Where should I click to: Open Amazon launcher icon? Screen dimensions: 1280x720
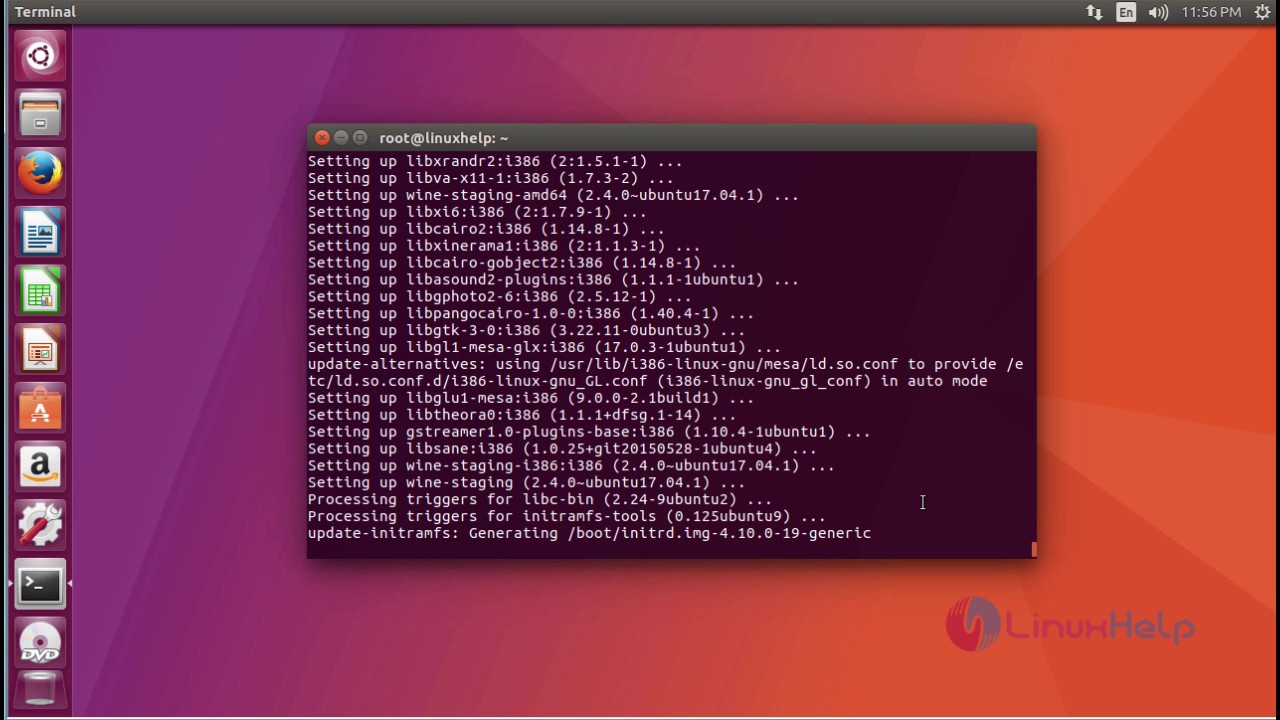[x=40, y=467]
